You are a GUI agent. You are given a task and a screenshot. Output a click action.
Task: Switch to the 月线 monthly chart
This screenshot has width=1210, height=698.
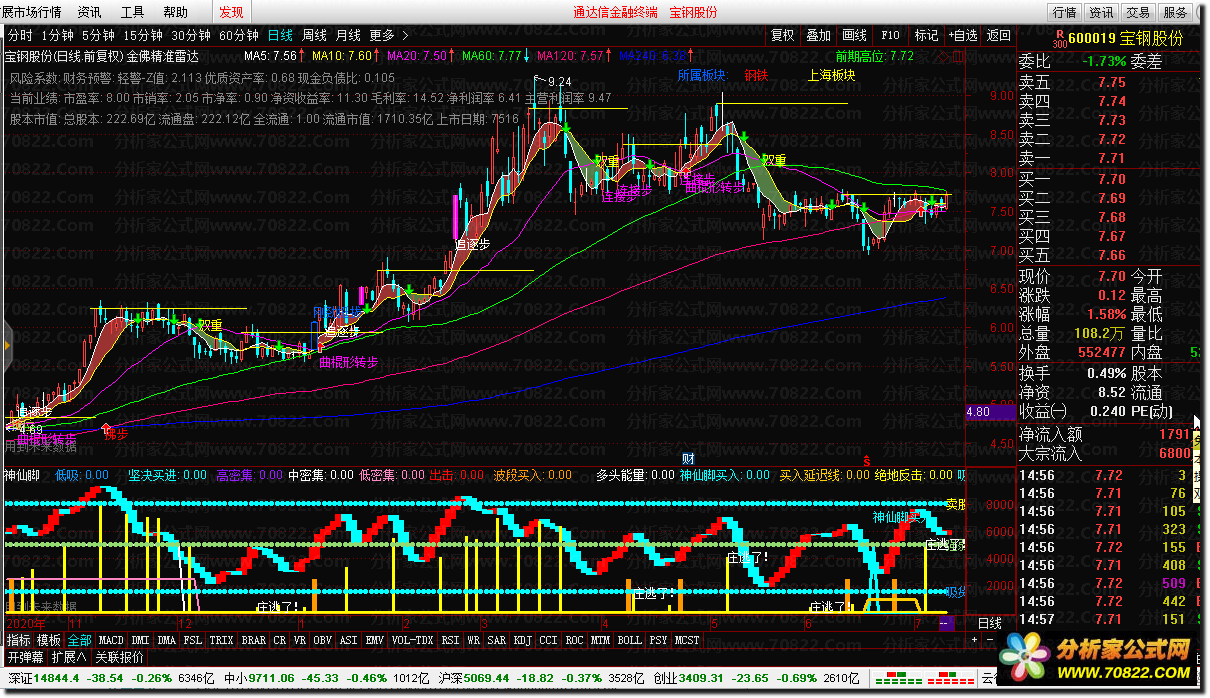pos(348,35)
